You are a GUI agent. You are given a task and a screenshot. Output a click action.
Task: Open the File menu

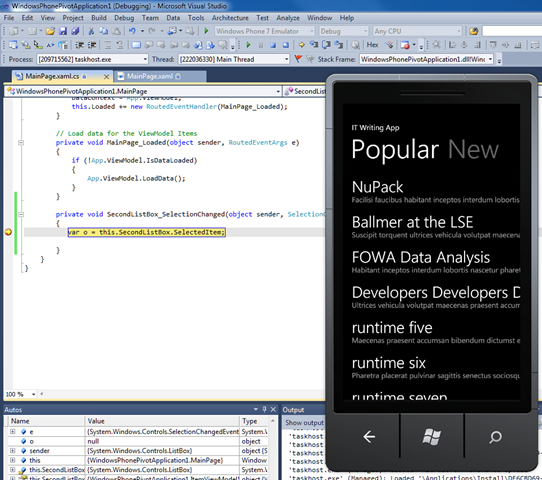point(9,18)
